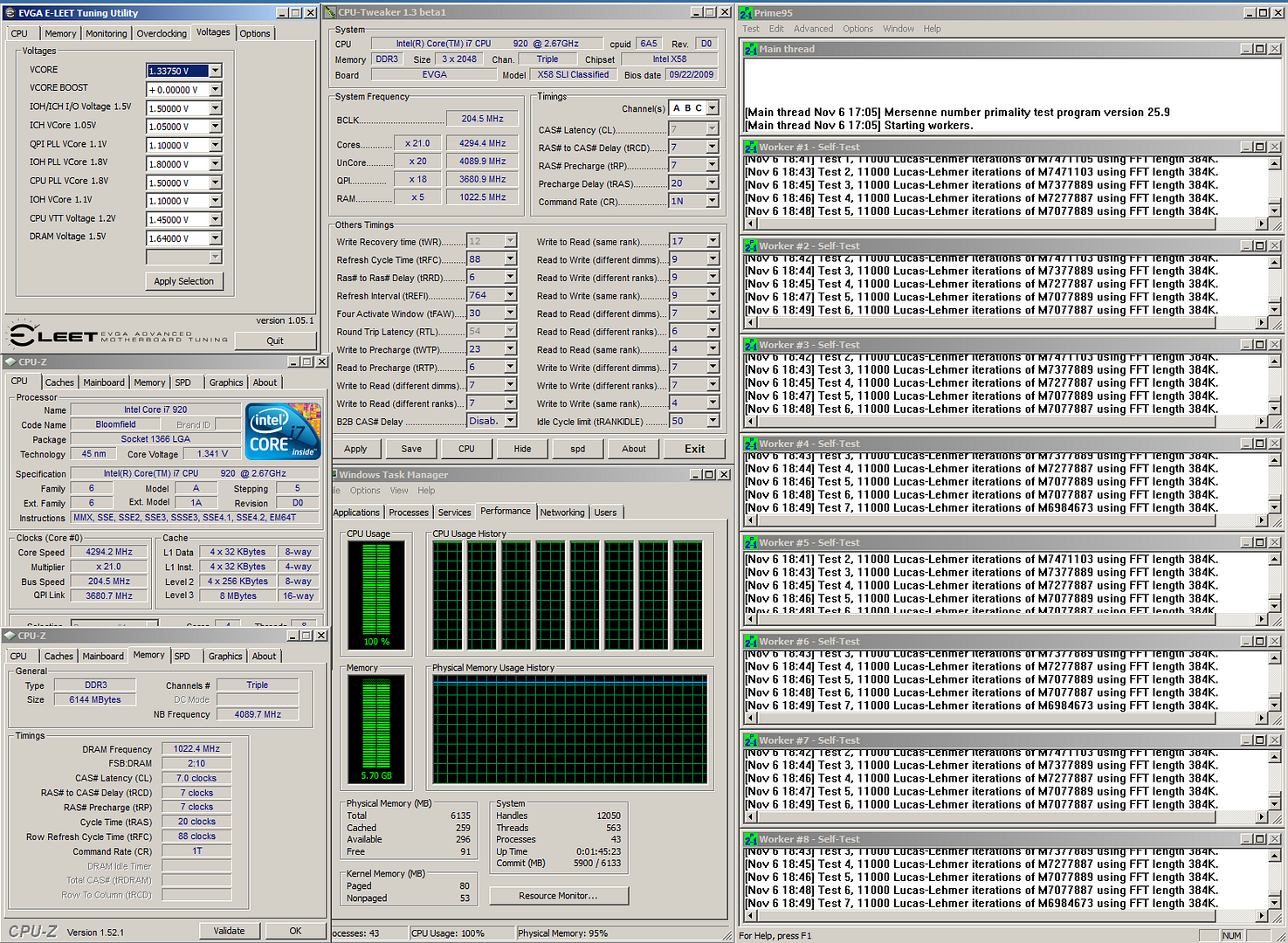Screen dimensions: 1288x943
Task: Click Worker #2 horizontal scrollbar right arrow
Action: (x=1261, y=323)
